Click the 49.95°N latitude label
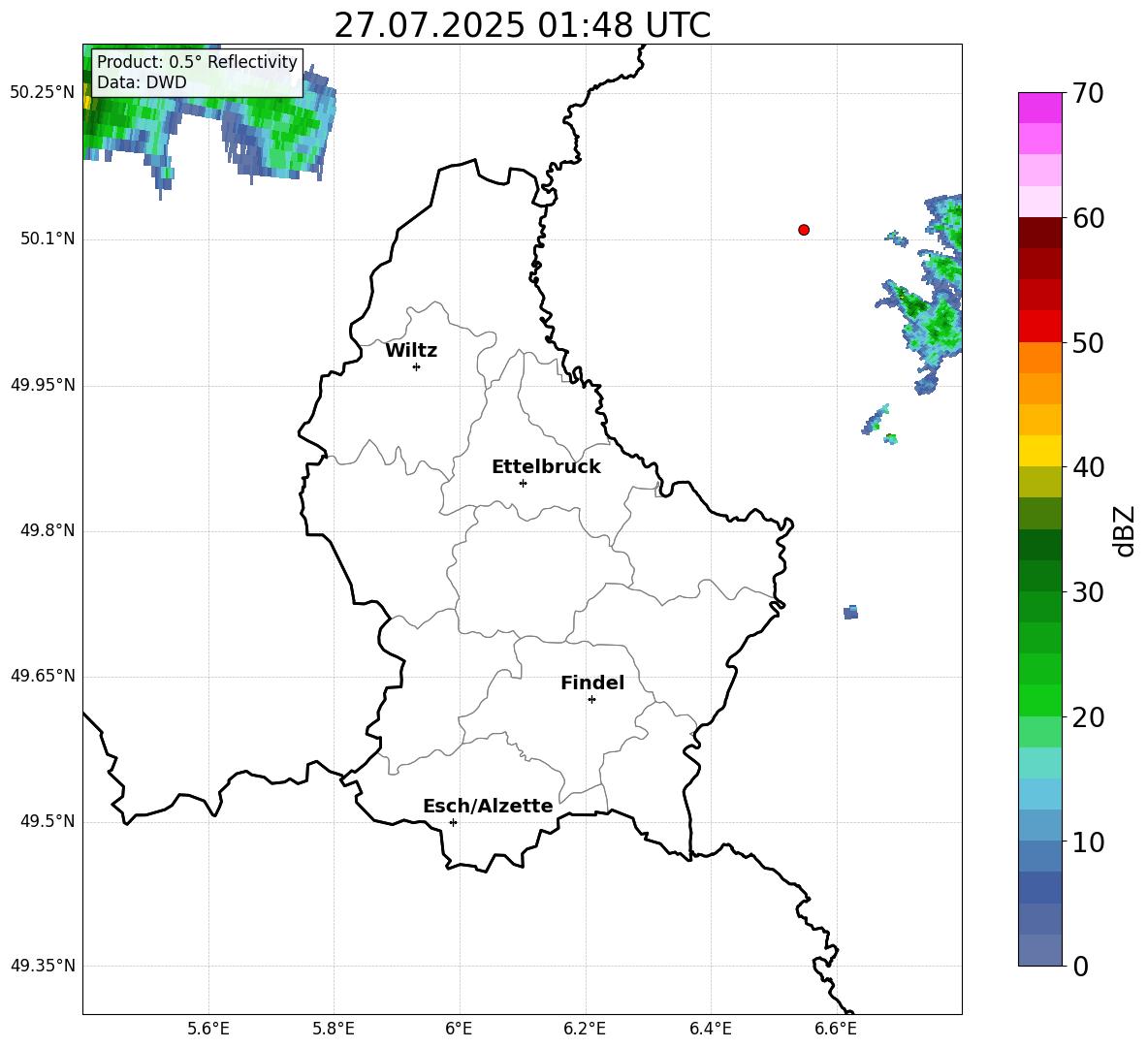 43,385
